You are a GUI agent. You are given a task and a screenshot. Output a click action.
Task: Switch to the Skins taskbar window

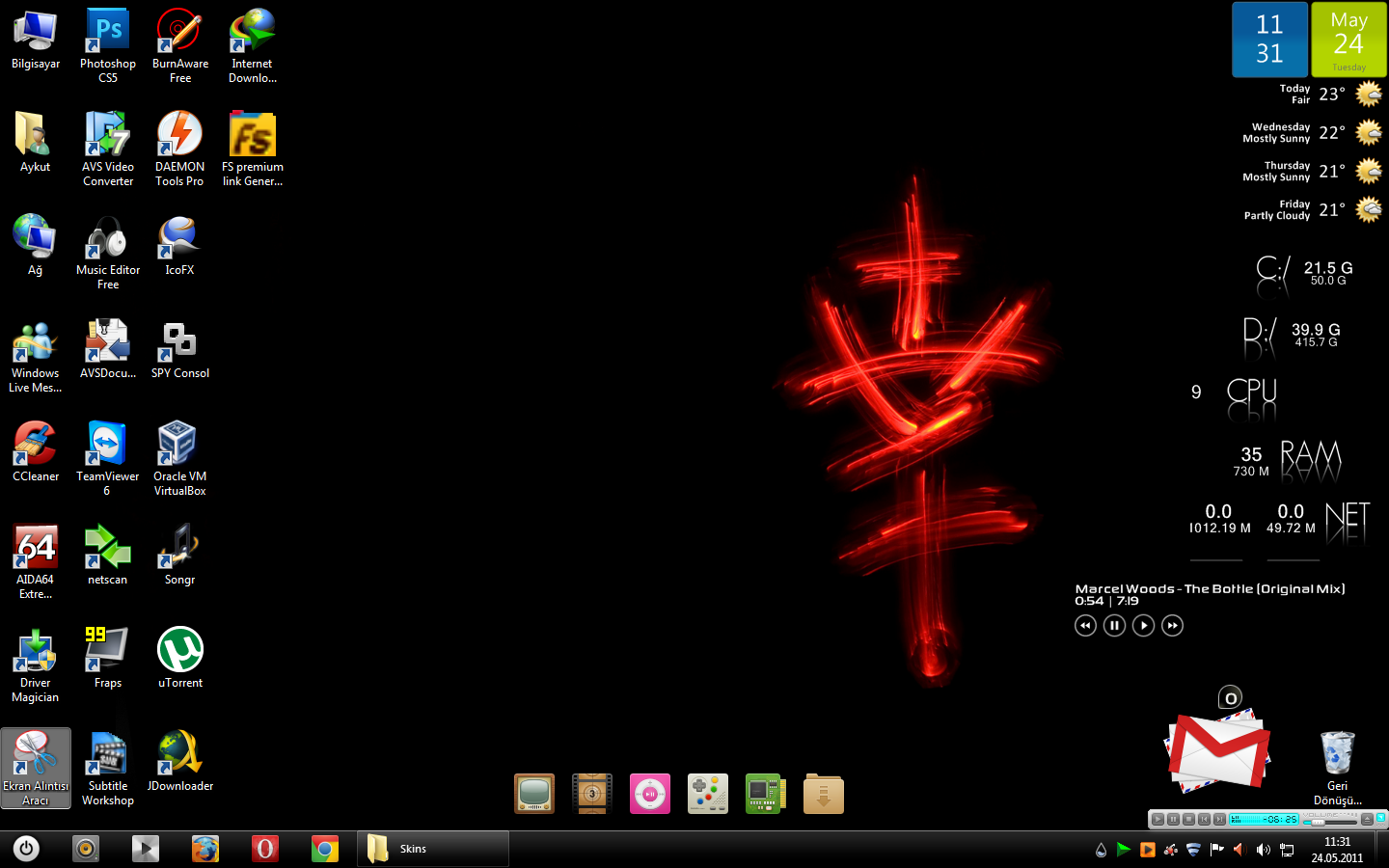tap(433, 849)
